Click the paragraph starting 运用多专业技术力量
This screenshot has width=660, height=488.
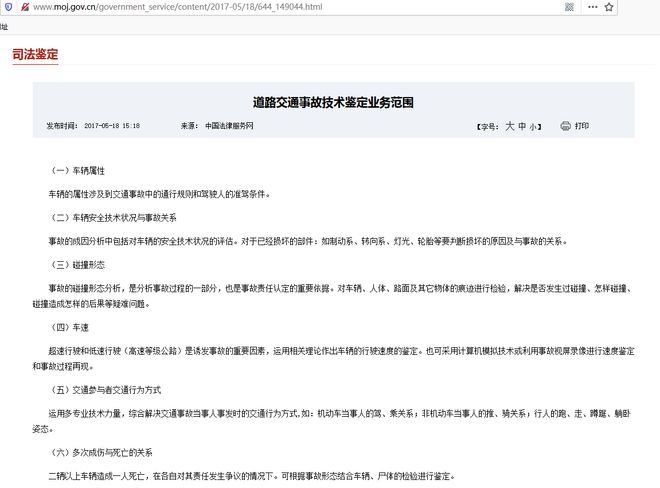(x=332, y=421)
